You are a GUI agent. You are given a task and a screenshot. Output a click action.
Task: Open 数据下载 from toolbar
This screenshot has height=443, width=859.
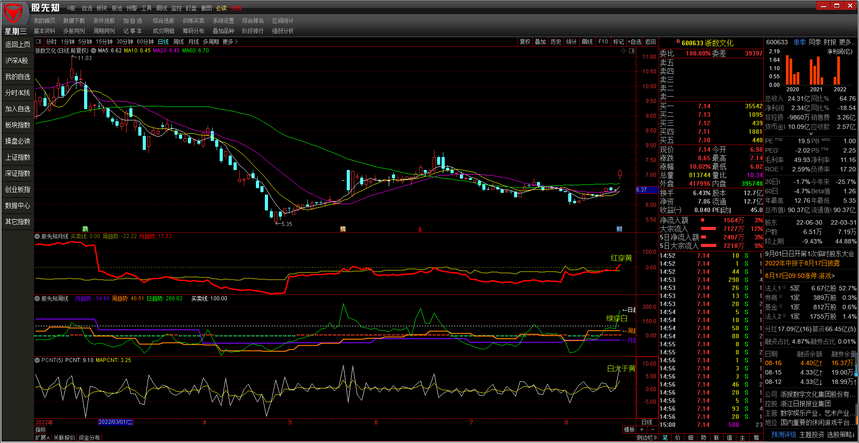75,20
